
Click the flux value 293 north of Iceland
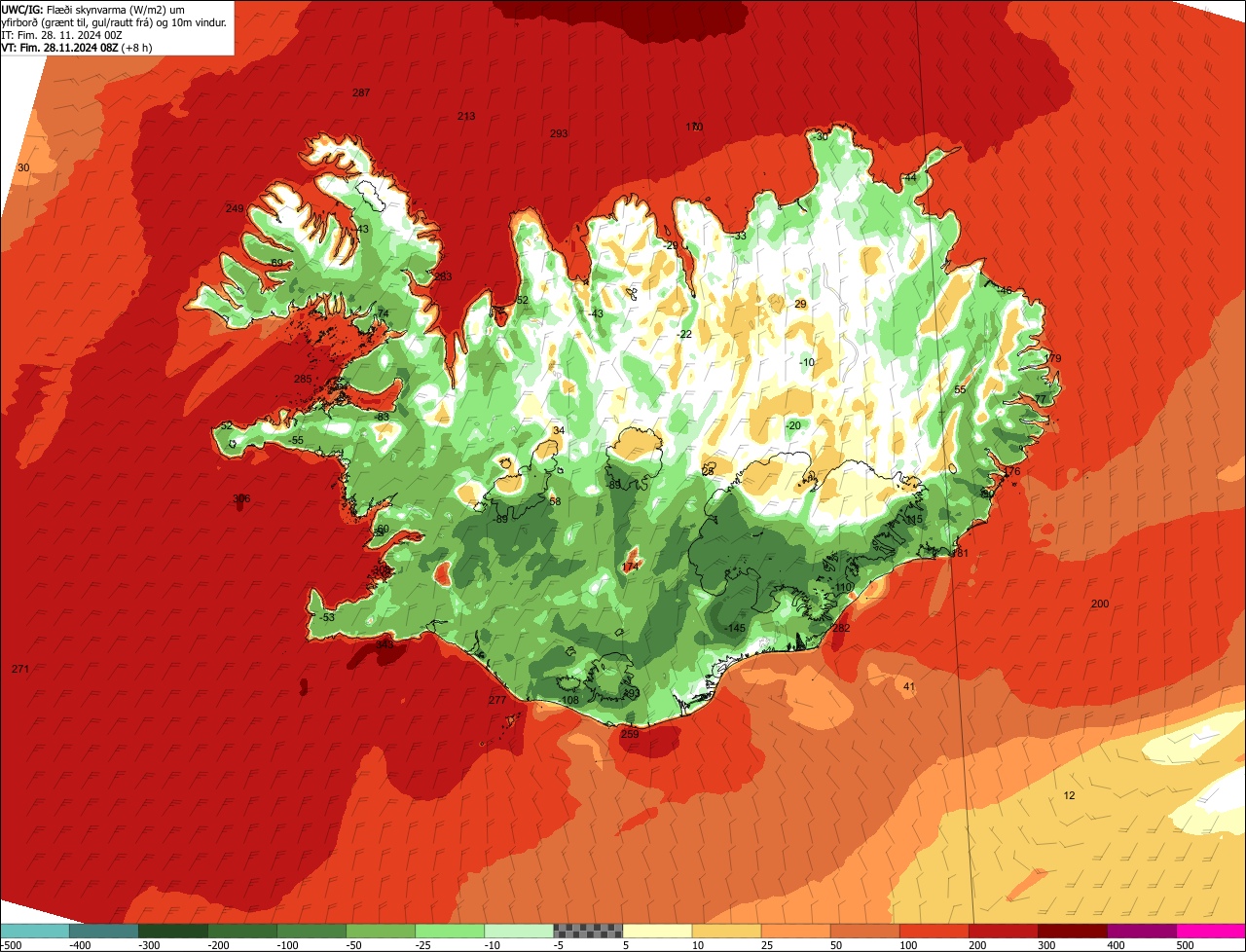coord(559,133)
